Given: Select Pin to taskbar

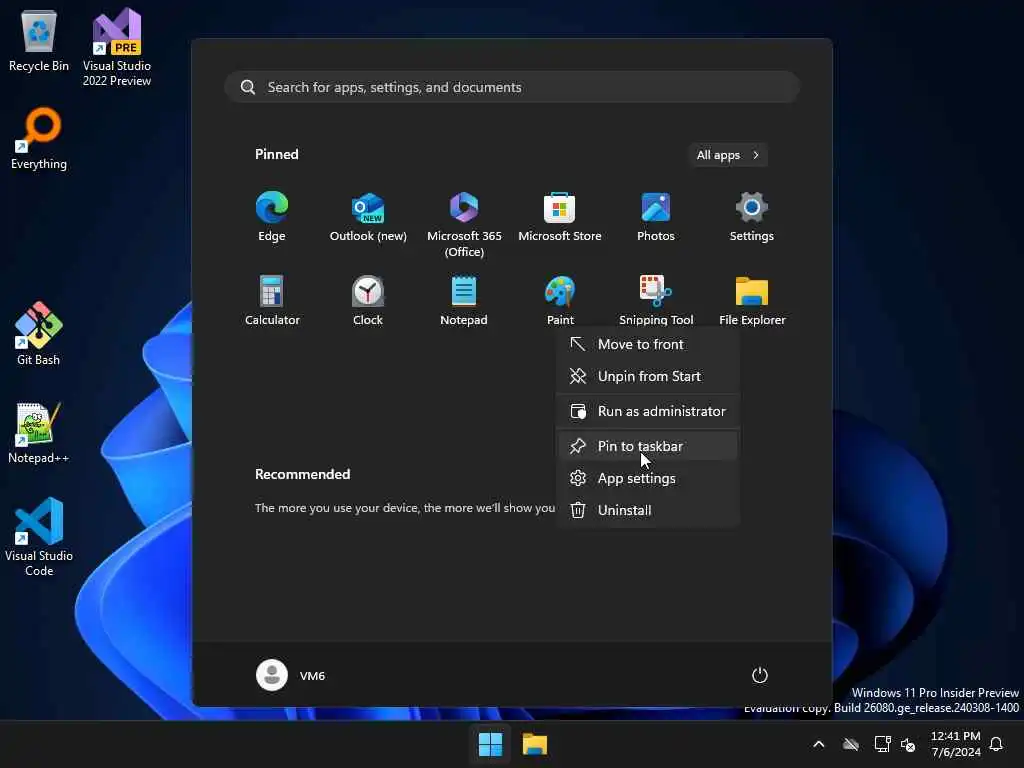Looking at the screenshot, I should tap(647, 446).
